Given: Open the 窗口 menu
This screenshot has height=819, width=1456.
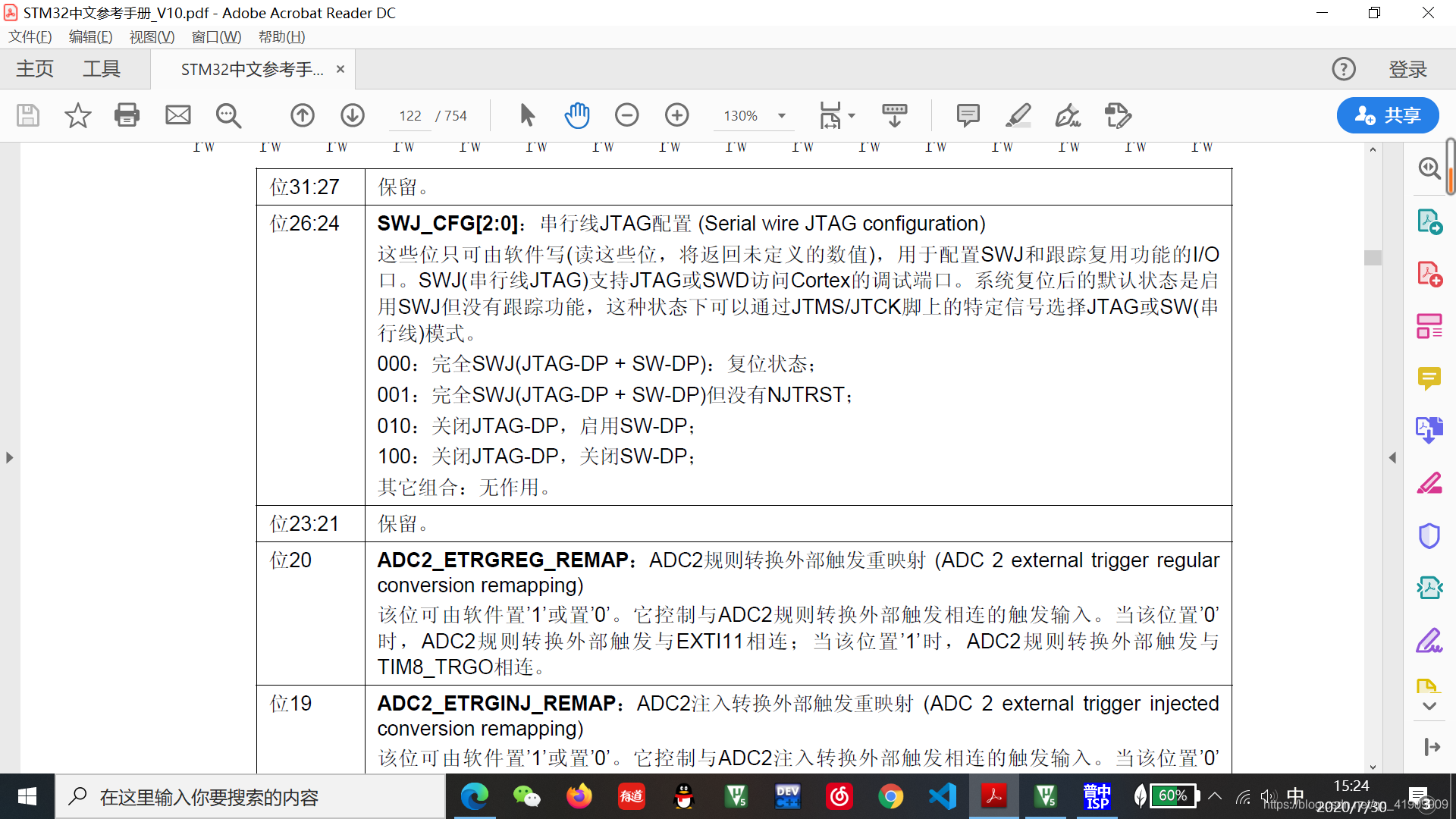Looking at the screenshot, I should pos(216,37).
